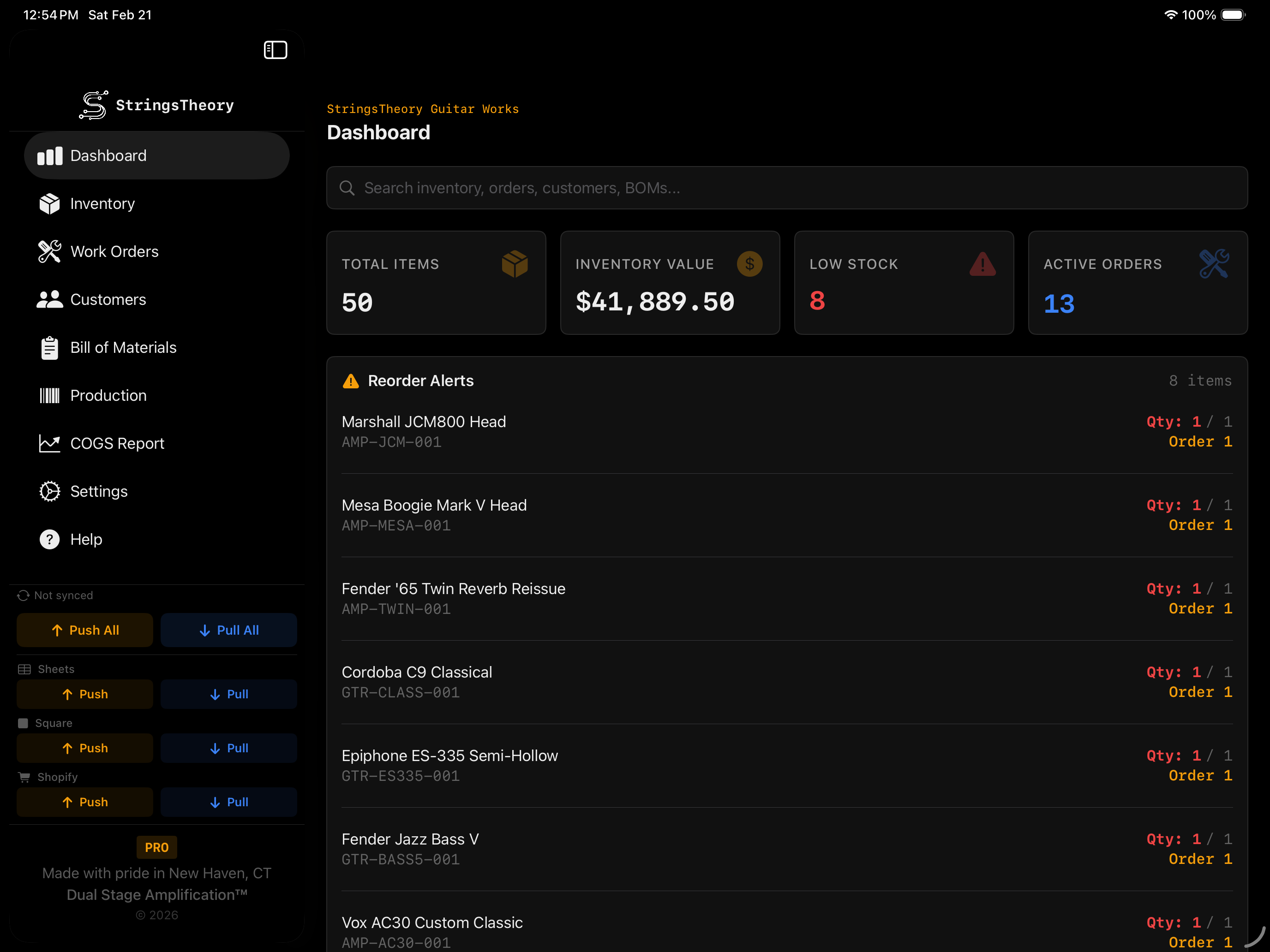Click the Not synced refresh icon
1270x952 pixels.
click(23, 595)
